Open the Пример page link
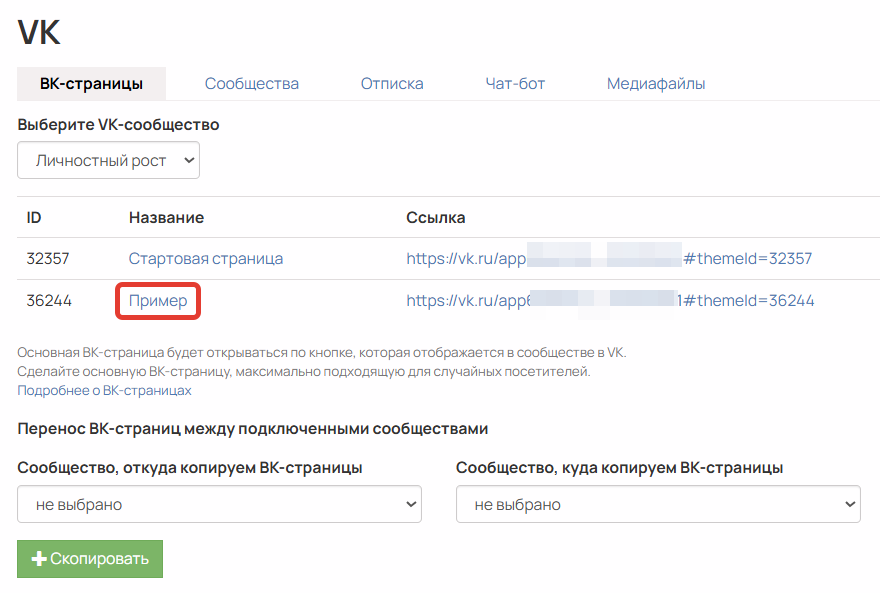 158,301
